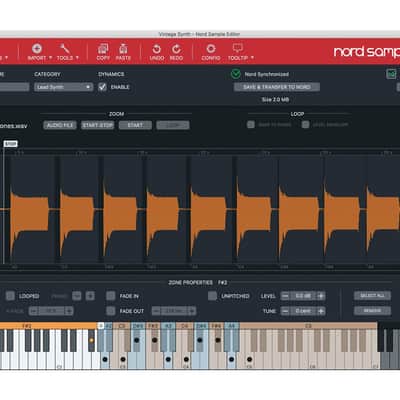400x400 pixels.
Task: Open the Tools wrench icon
Action: pyautogui.click(x=65, y=48)
